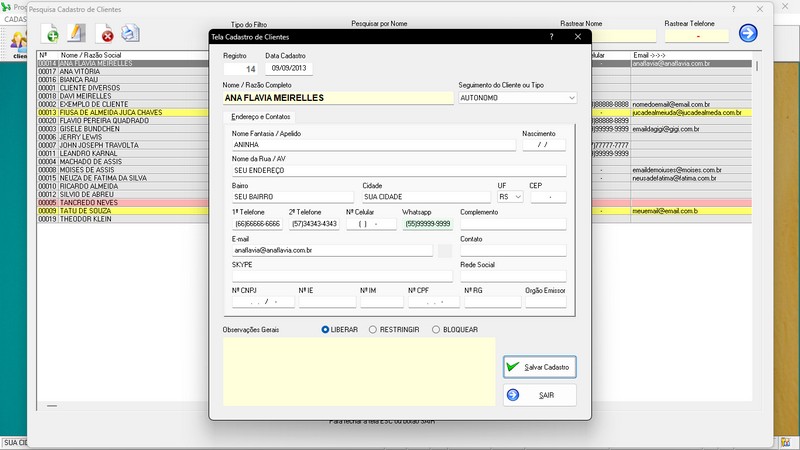
Task: Click the Nº IE field
Action: click(x=327, y=302)
